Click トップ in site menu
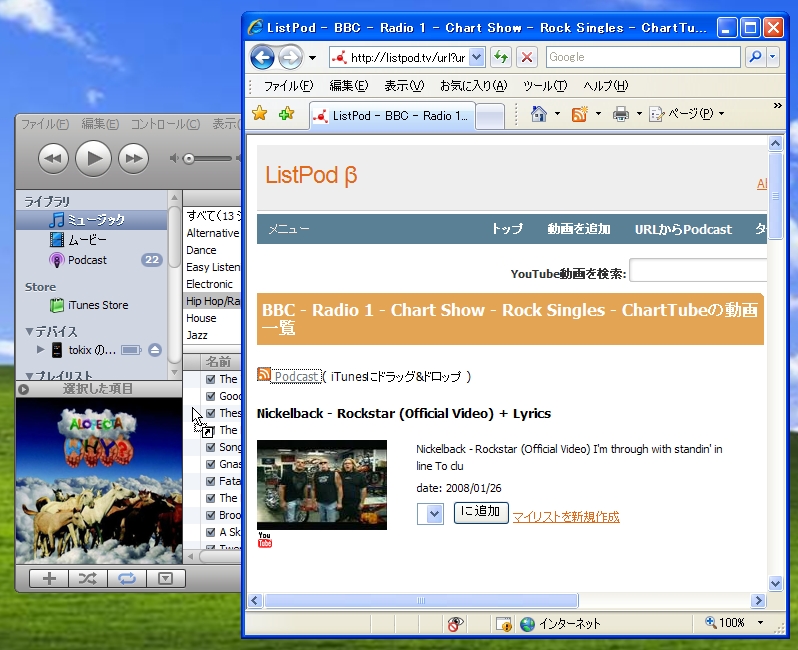 (x=507, y=229)
